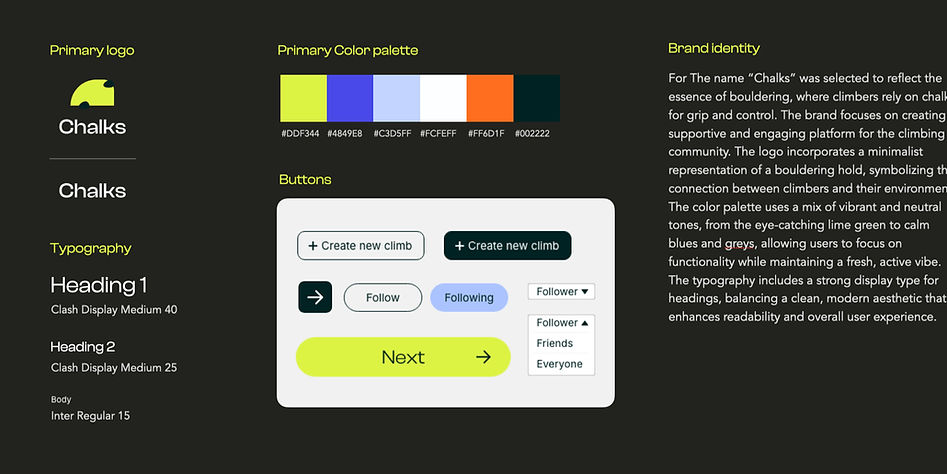This screenshot has width=947, height=474.
Task: Collapse the expanded Follower dropdown
Action: click(562, 323)
